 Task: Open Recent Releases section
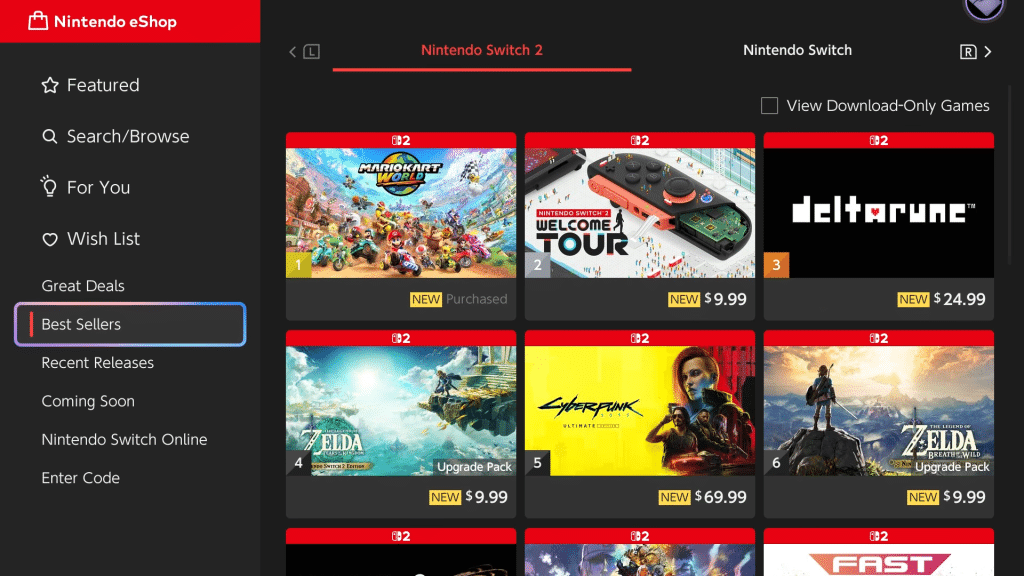click(97, 362)
